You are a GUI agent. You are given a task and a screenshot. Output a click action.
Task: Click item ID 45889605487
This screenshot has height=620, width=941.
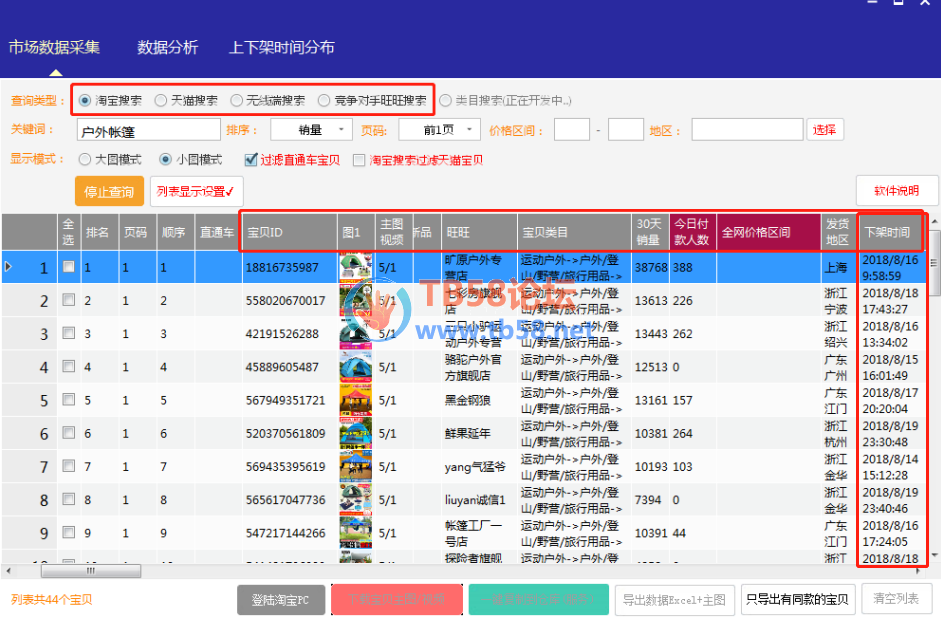282,367
